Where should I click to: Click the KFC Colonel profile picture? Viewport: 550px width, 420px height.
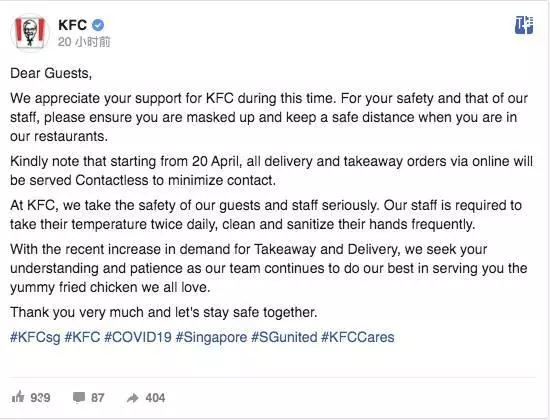pyautogui.click(x=30, y=32)
